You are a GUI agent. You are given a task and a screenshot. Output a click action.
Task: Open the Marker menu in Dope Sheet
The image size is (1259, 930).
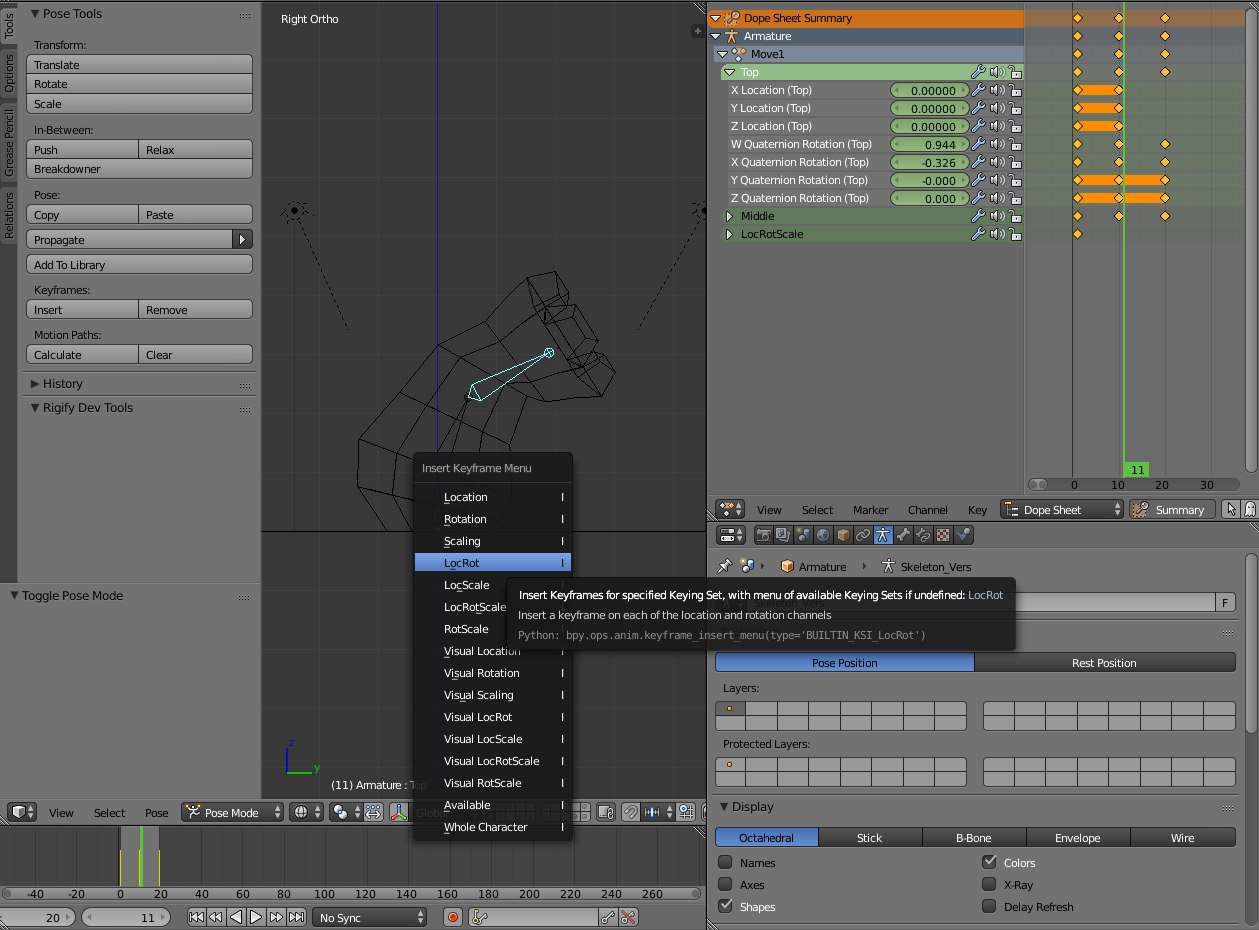tap(870, 509)
